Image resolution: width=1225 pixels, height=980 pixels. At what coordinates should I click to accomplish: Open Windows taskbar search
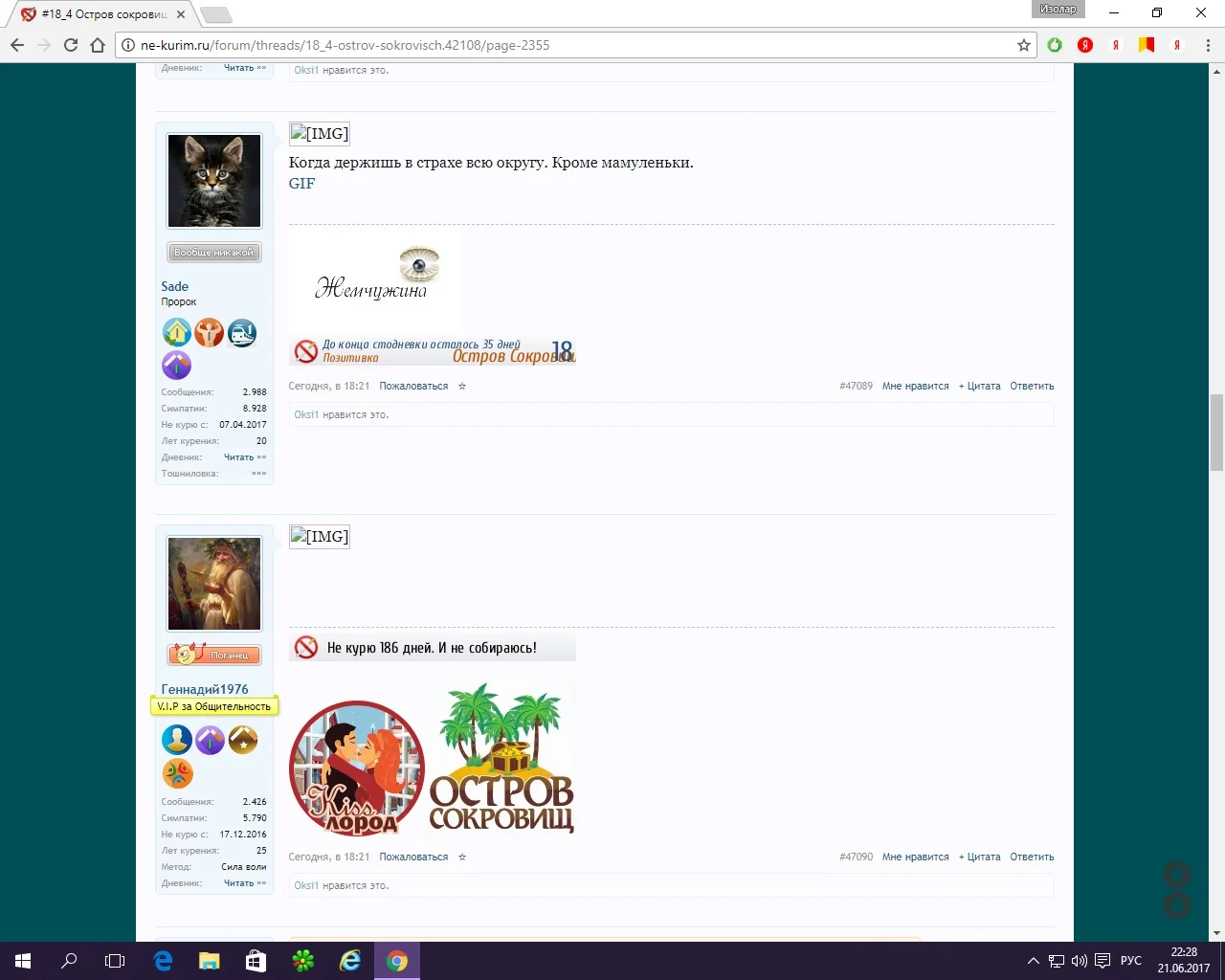point(69,961)
